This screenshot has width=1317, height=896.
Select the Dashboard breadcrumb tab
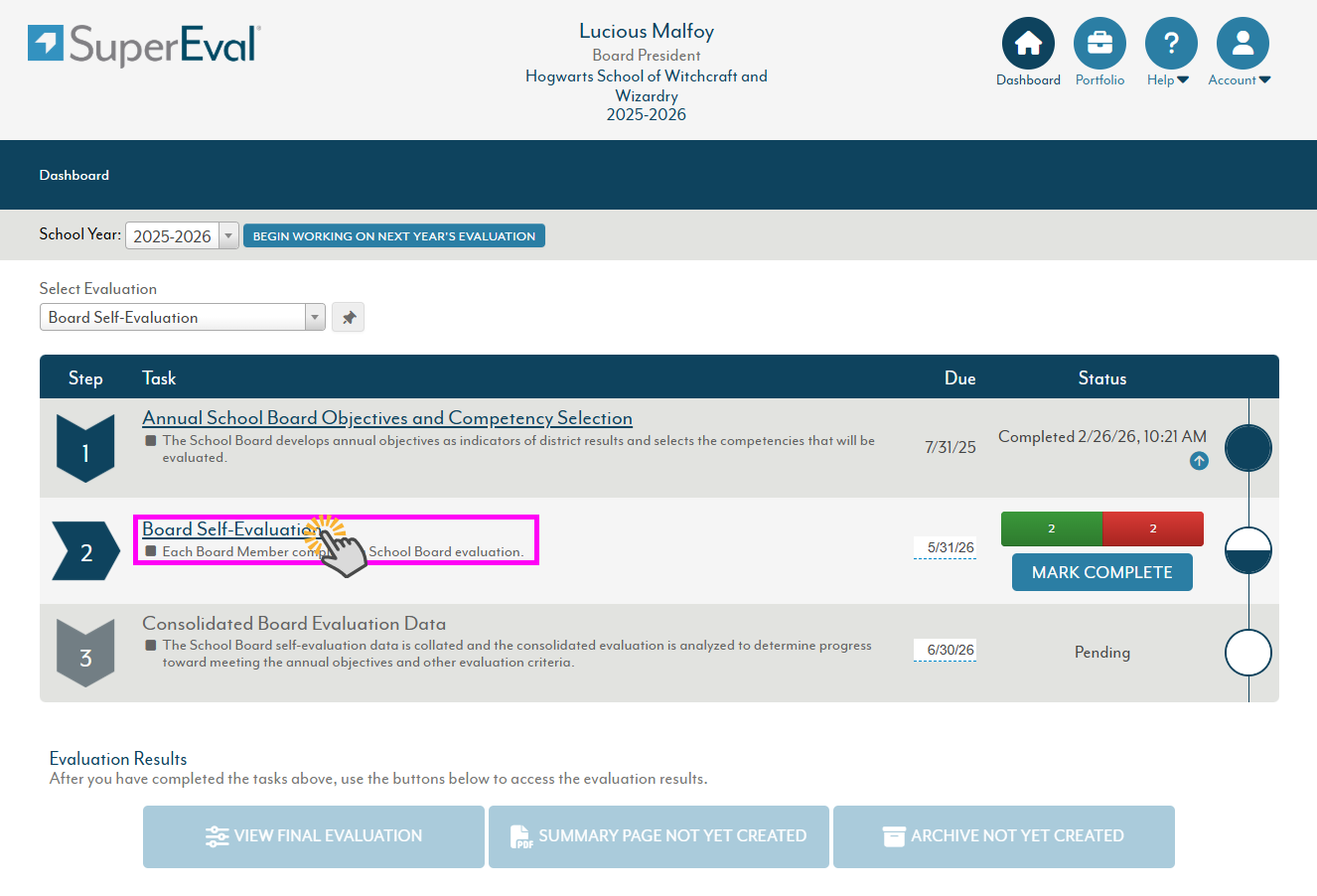pyautogui.click(x=74, y=176)
